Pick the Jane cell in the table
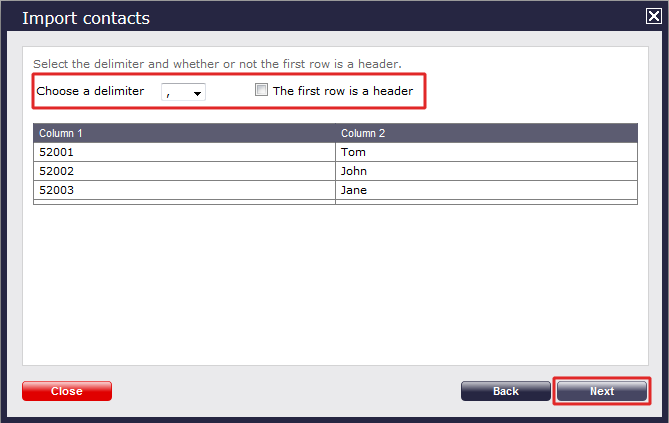 (x=486, y=189)
